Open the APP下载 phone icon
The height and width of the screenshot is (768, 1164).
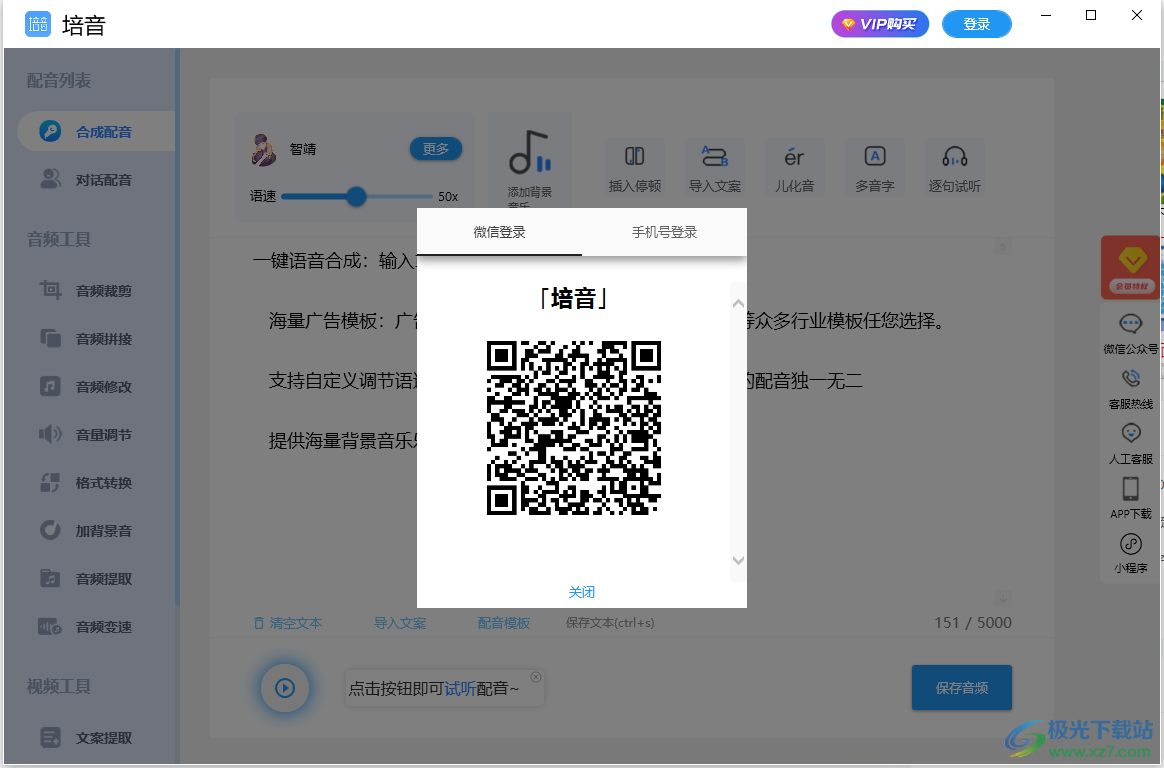(x=1131, y=488)
